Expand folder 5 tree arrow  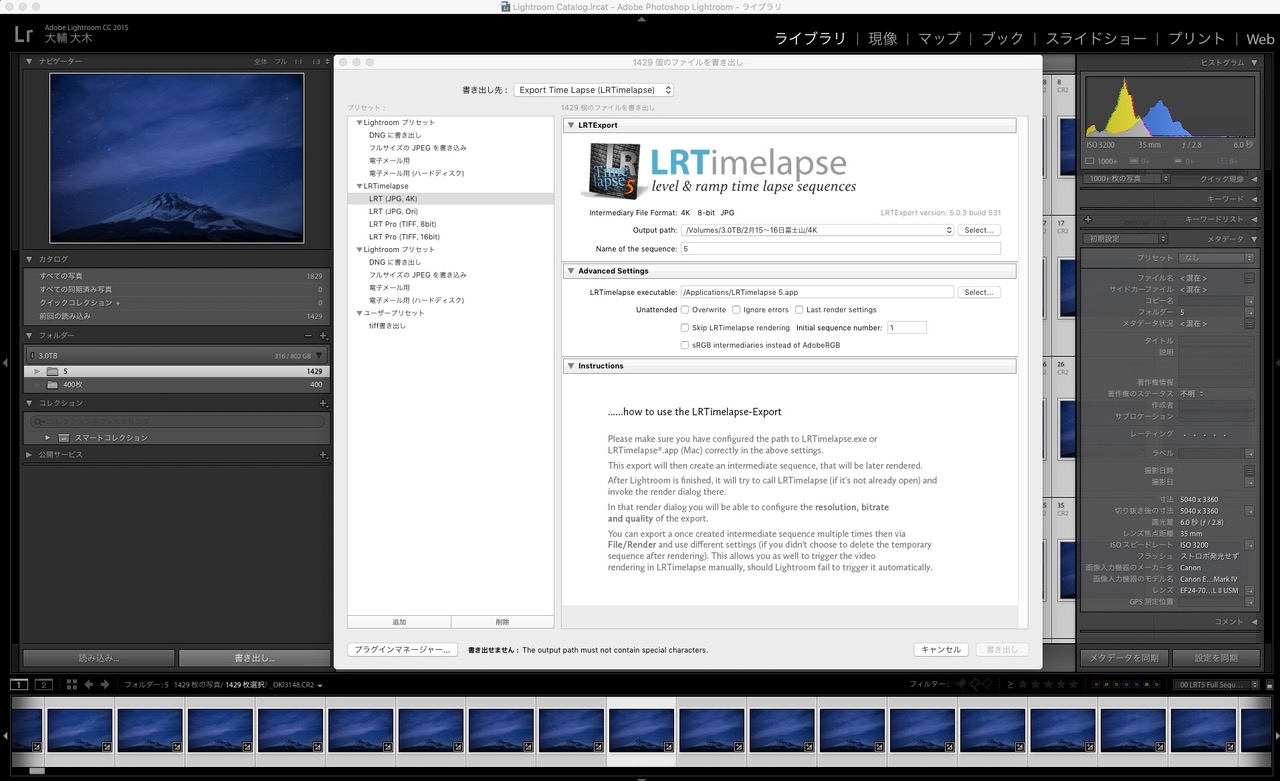click(38, 371)
